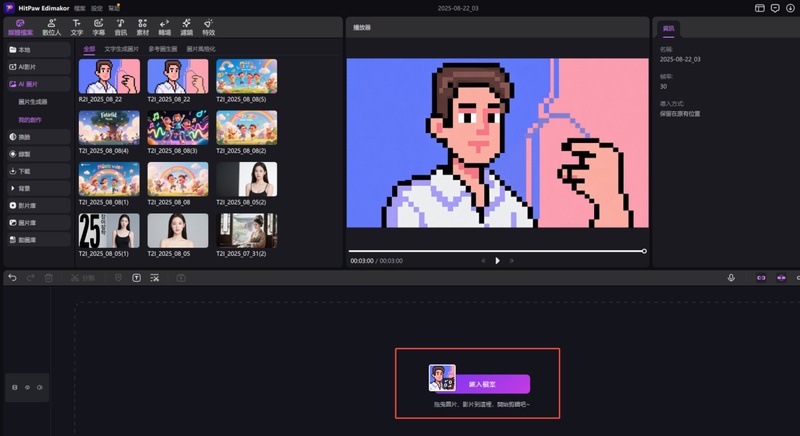Redo the last timeline action
The image size is (800, 436).
tap(31, 278)
